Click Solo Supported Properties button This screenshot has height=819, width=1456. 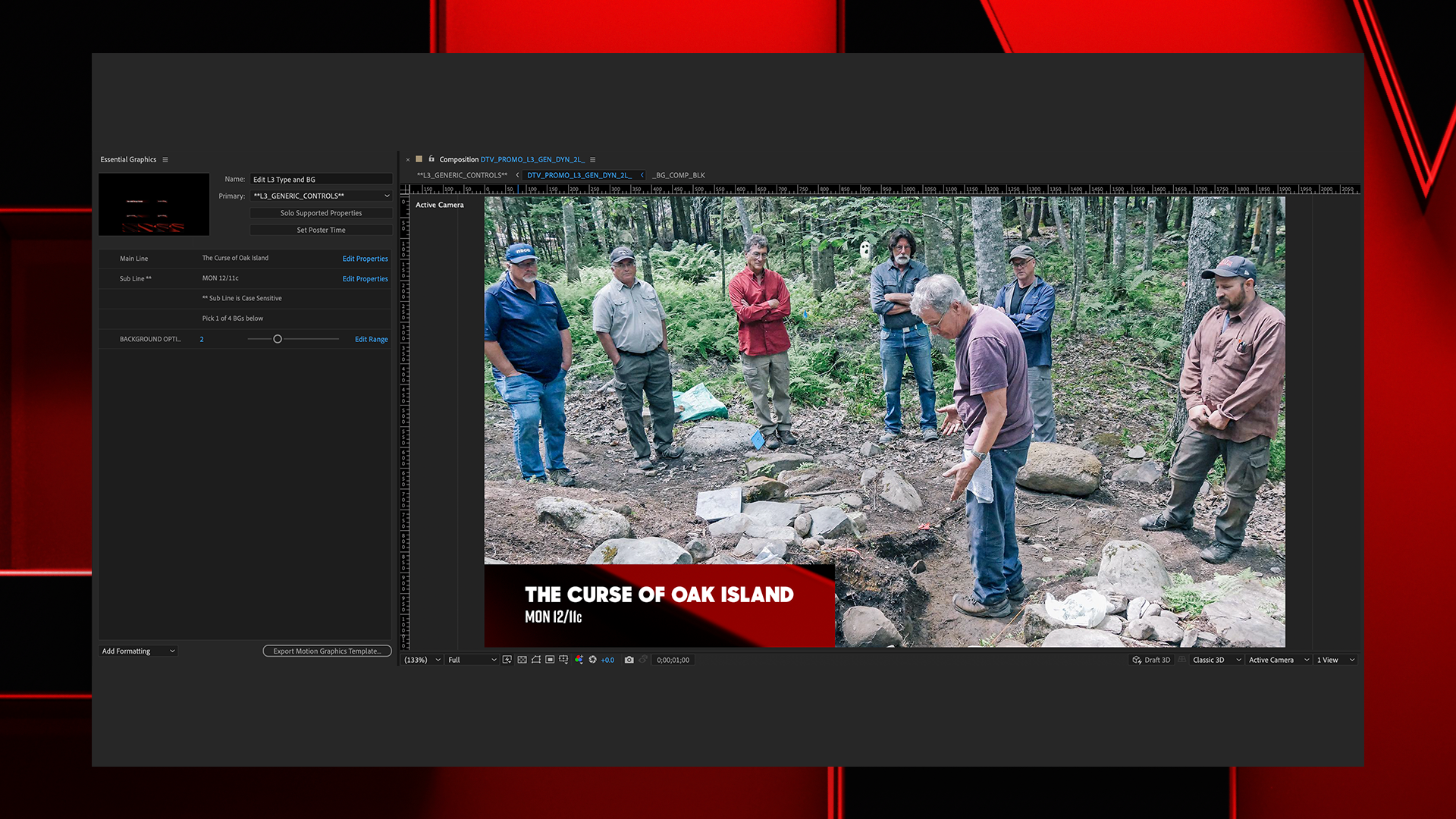coord(321,213)
